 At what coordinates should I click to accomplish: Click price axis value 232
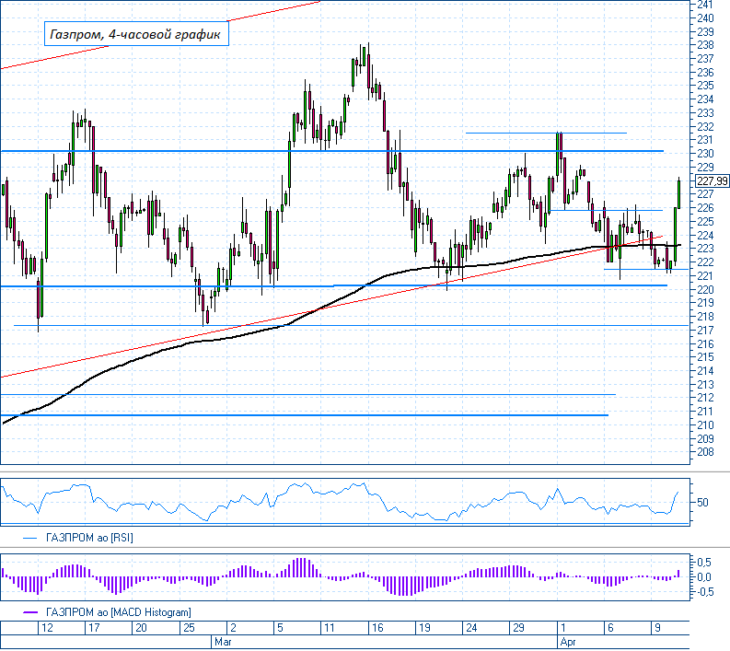(x=705, y=127)
